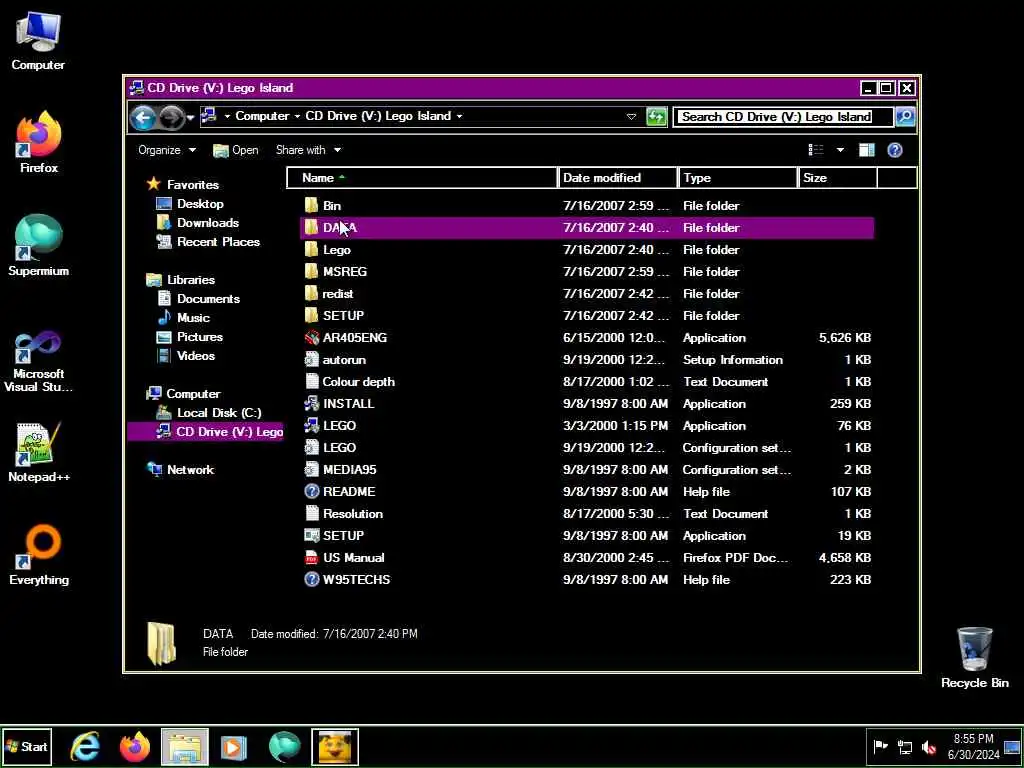1024x768 pixels.
Task: Sort by the Type column header
Action: tap(738, 178)
